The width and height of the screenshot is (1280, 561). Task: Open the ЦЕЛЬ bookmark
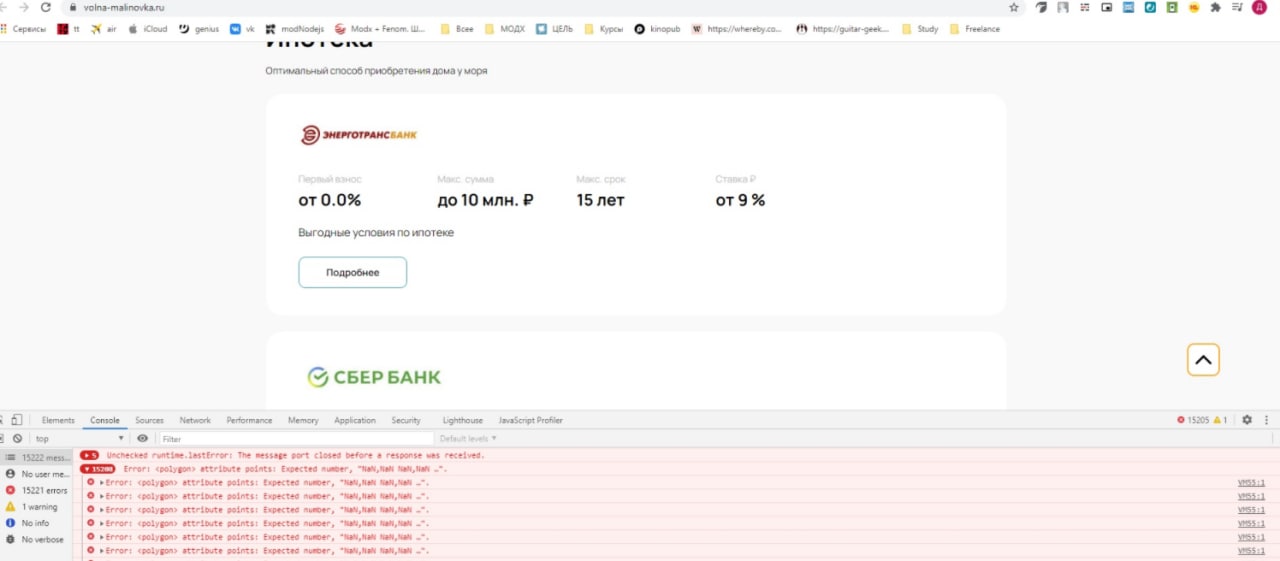(x=555, y=29)
